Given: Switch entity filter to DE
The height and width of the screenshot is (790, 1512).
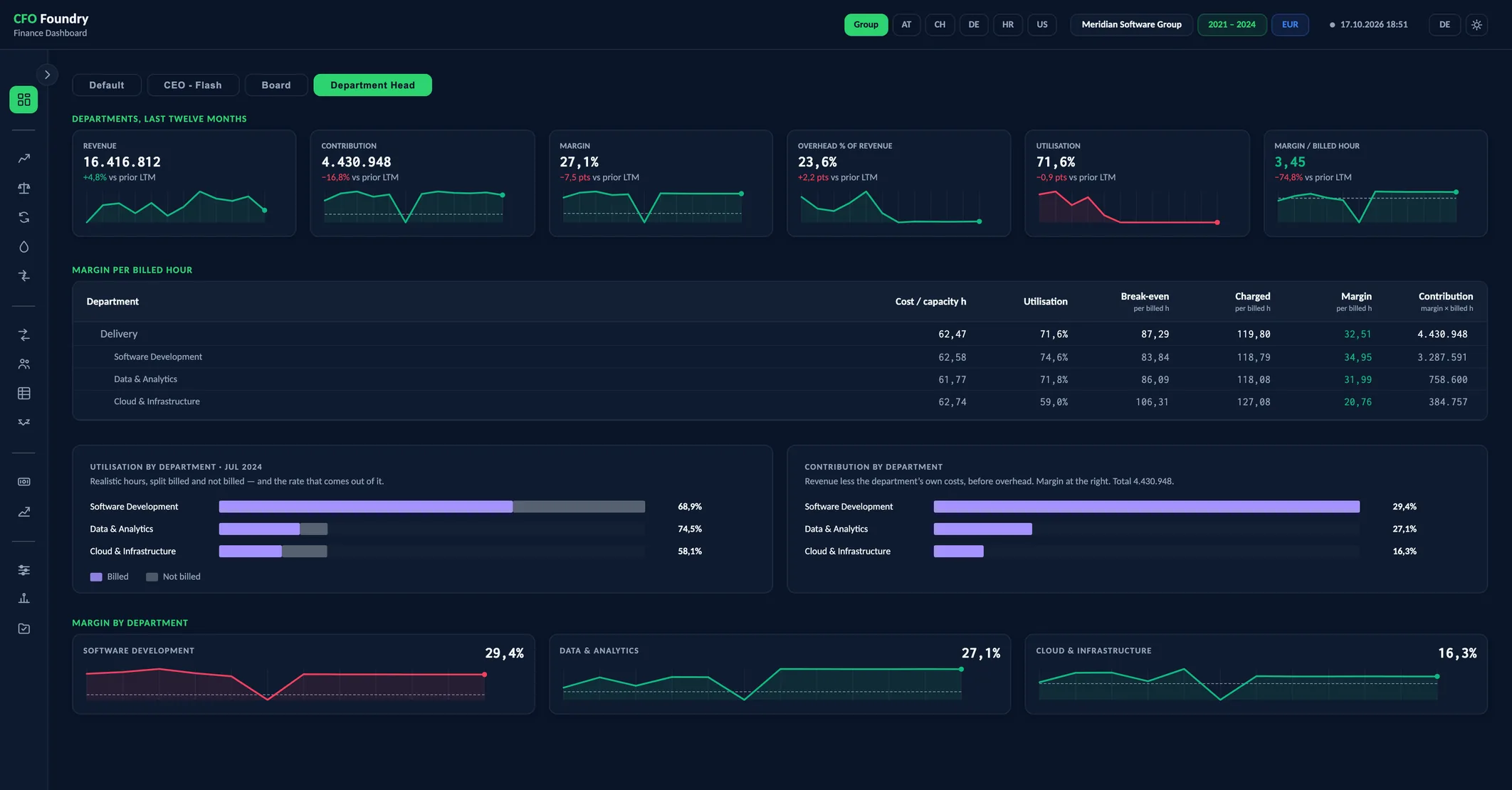Looking at the screenshot, I should coord(974,24).
